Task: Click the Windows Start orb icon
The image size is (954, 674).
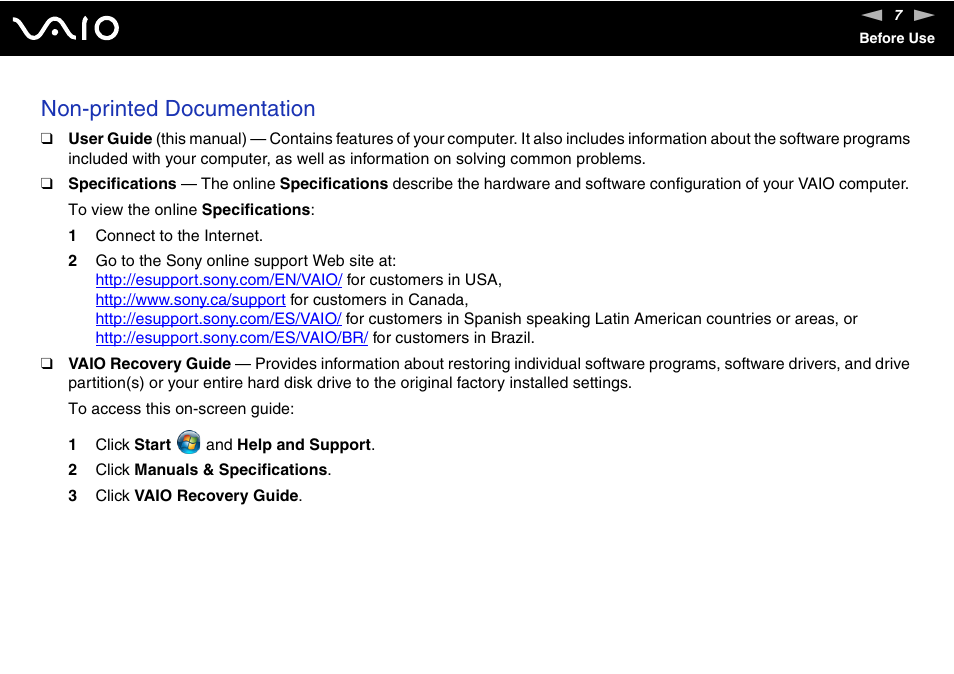Action: click(189, 442)
